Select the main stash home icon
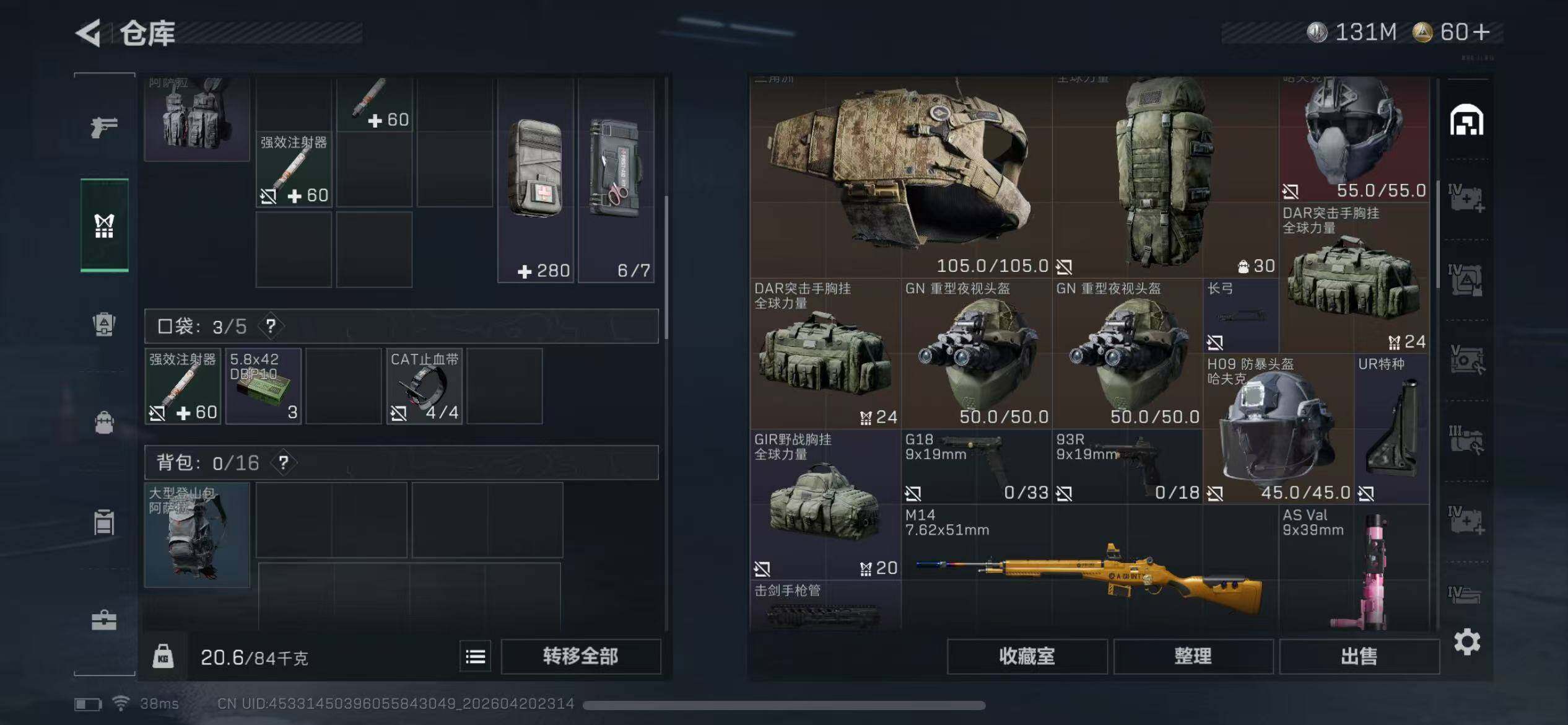This screenshot has height=725, width=1568. pyautogui.click(x=1466, y=120)
